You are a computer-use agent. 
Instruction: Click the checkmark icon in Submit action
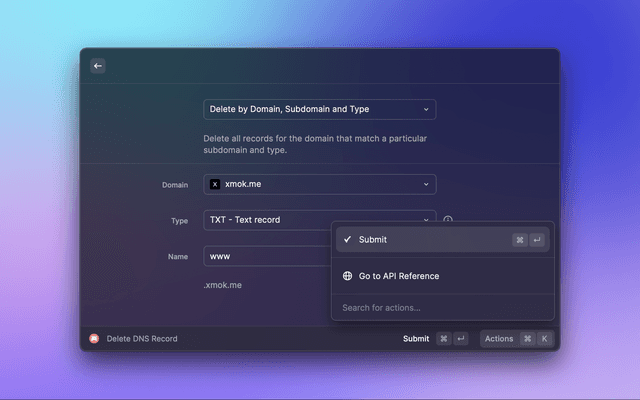[347, 240]
